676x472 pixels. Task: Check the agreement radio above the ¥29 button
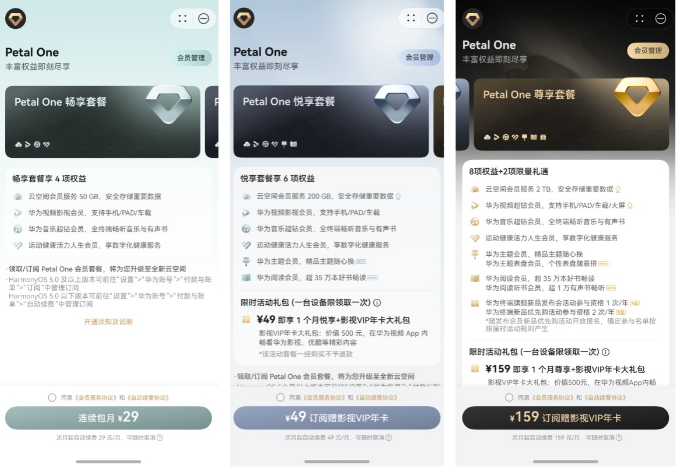(x=52, y=397)
